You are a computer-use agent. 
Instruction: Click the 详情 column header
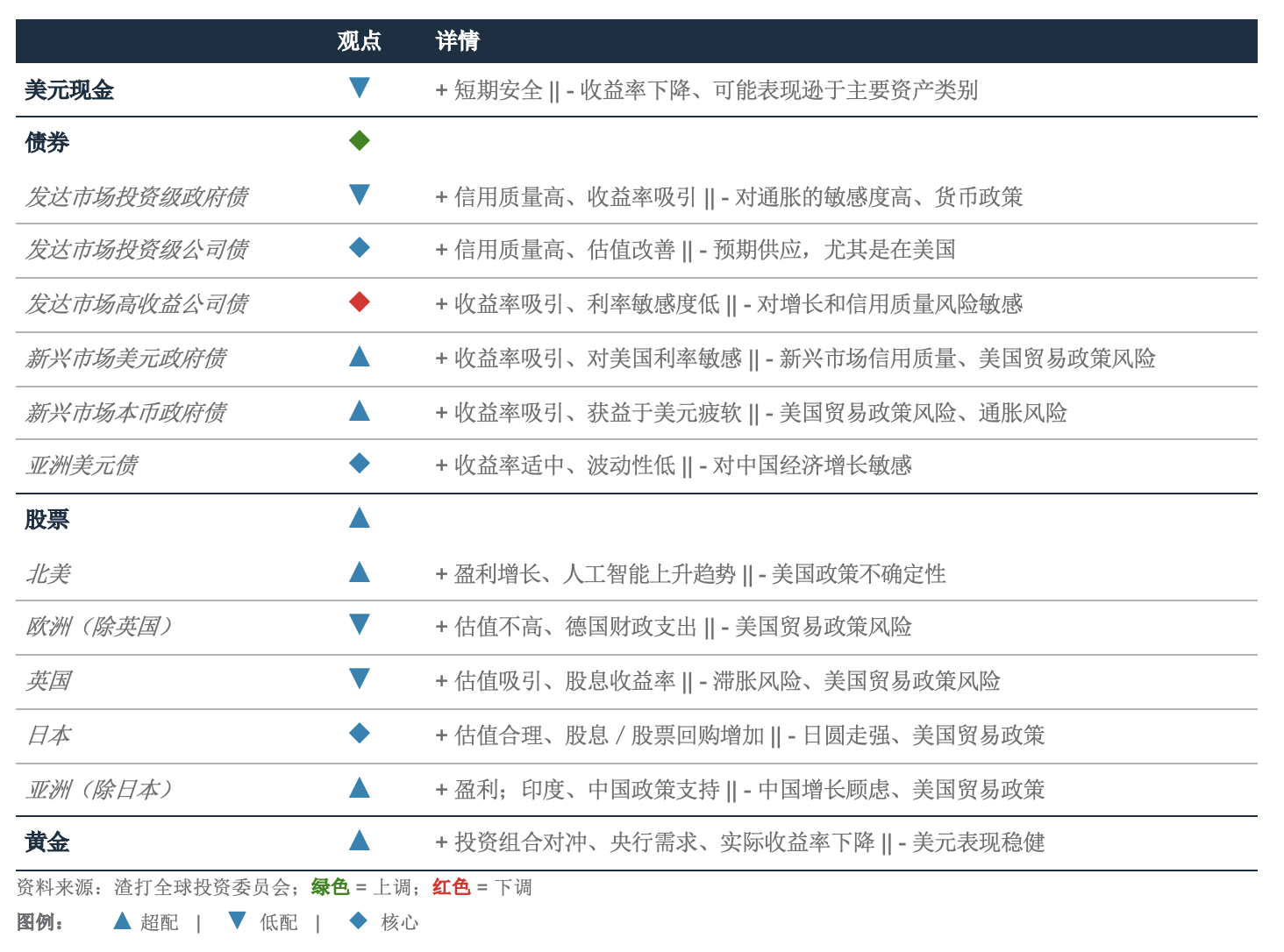457,41
